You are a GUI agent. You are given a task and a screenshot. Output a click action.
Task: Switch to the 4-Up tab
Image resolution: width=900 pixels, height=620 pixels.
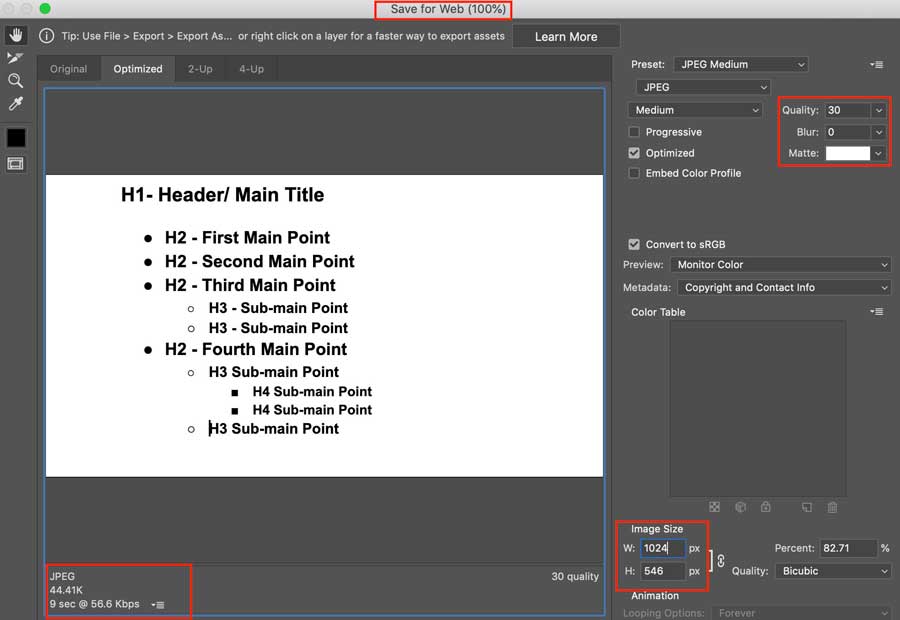coord(251,69)
